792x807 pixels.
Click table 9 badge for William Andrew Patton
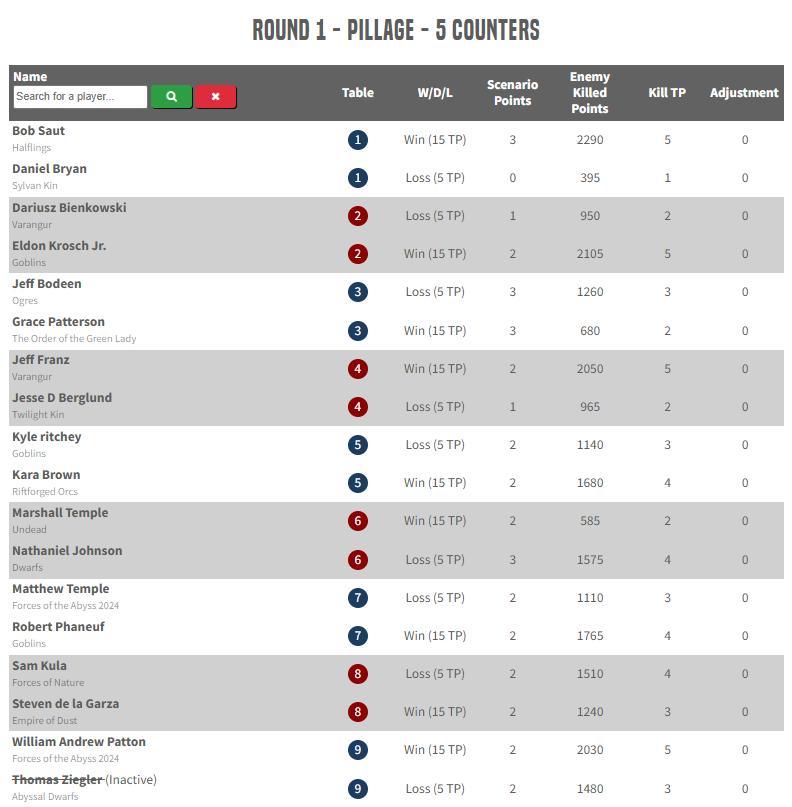358,750
